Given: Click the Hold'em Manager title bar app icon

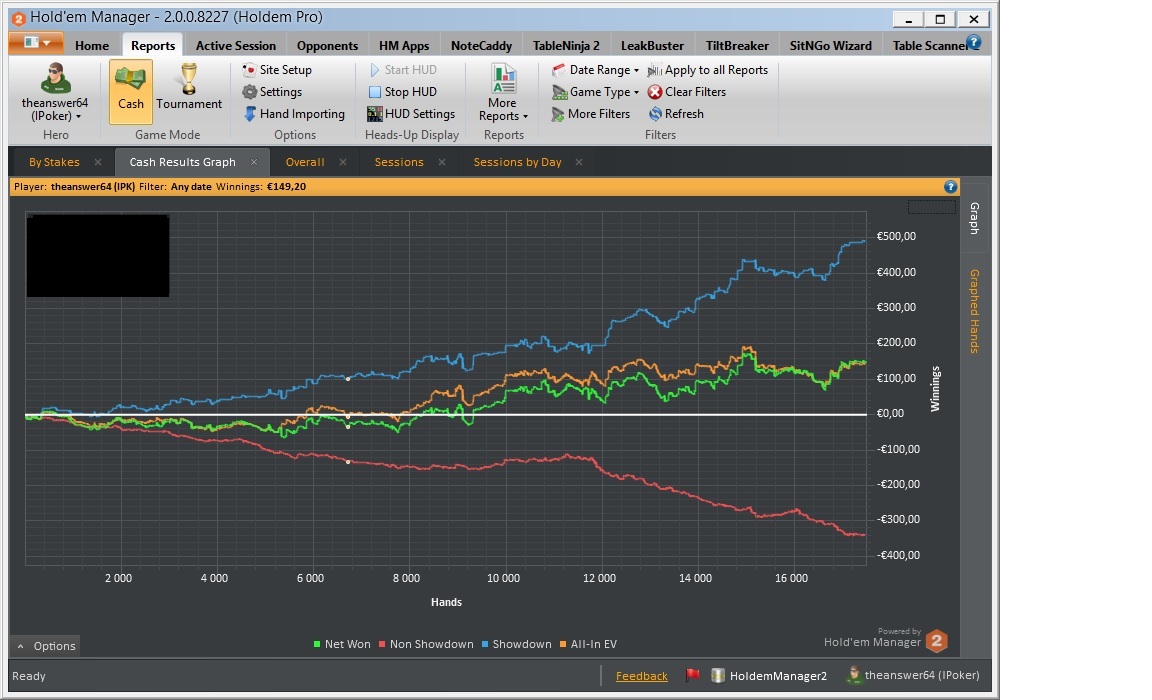Looking at the screenshot, I should [19, 18].
